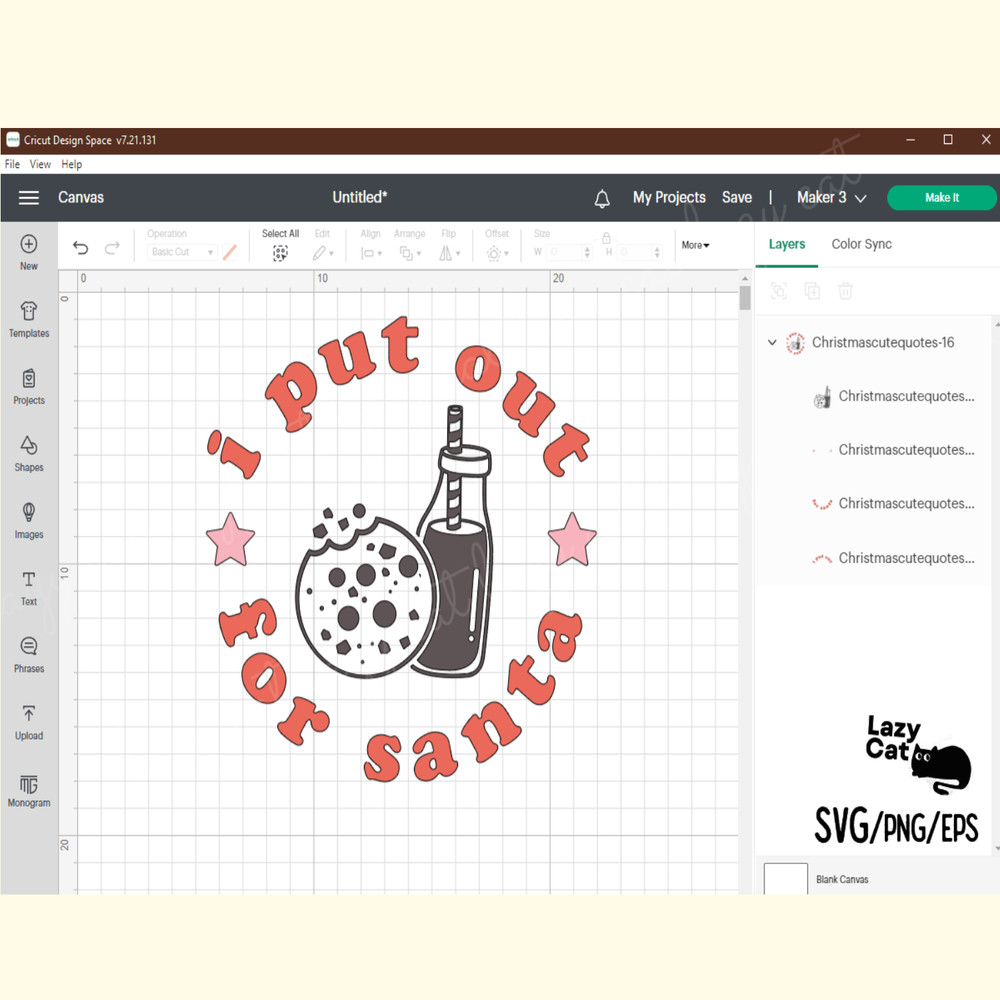Open the Templates panel
Image resolution: width=1000 pixels, height=1000 pixels.
(29, 312)
